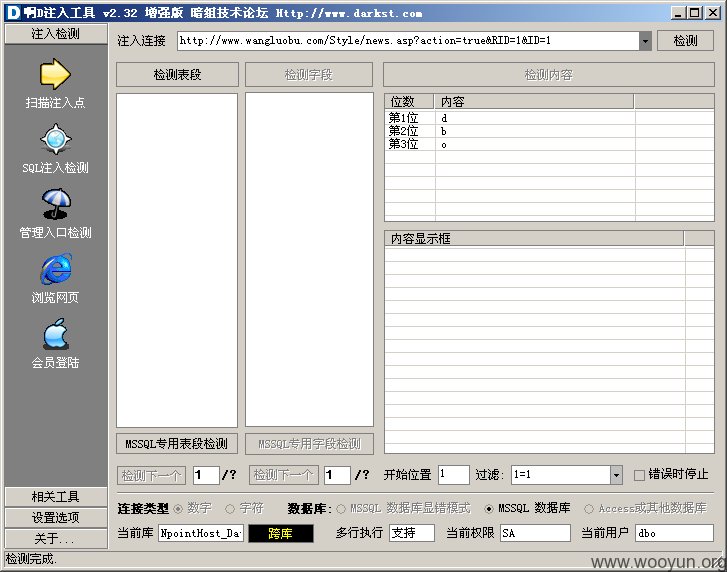Image resolution: width=727 pixels, height=572 pixels.
Task: Maximize the injection tool window
Action: 695,13
